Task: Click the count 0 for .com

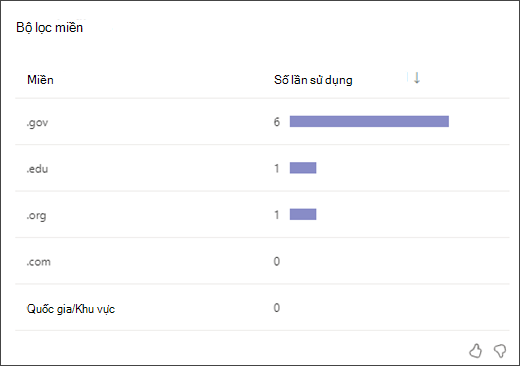Action: click(277, 261)
